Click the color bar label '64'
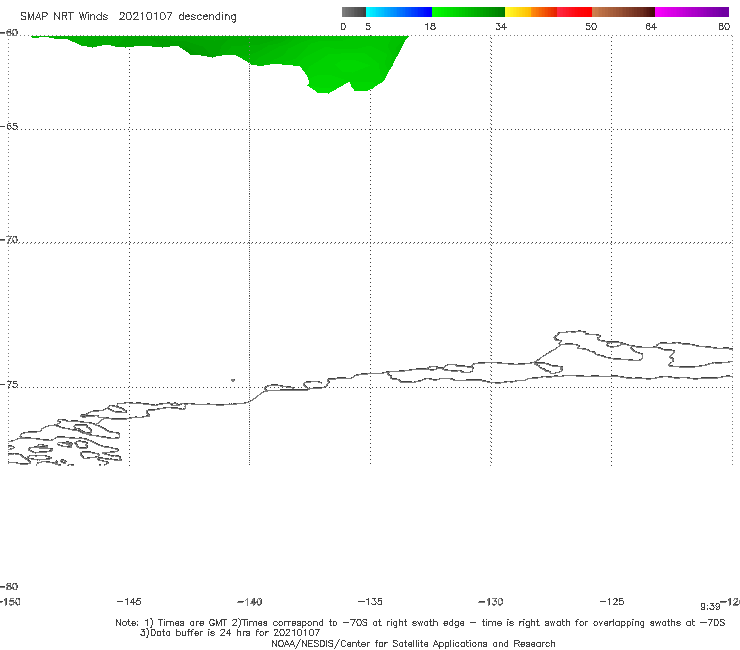Viewport: 740px width, 650px height. click(x=651, y=26)
